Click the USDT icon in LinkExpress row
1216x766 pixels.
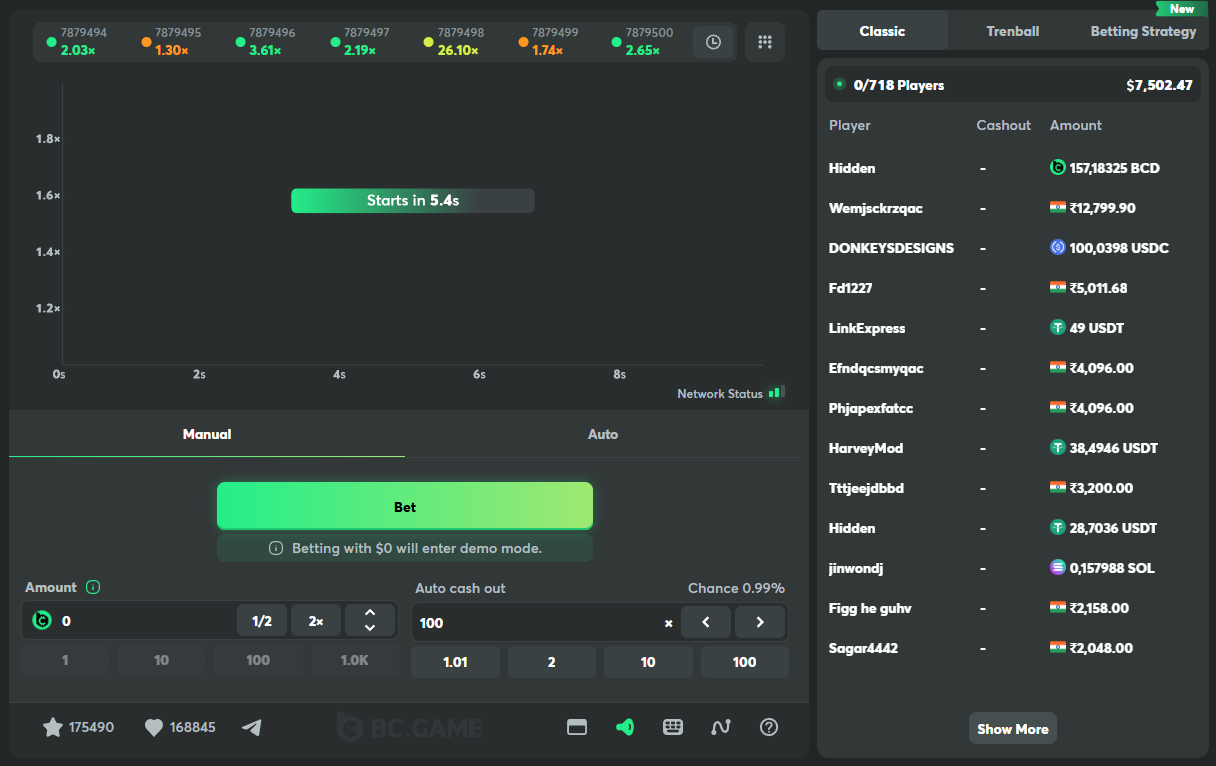pos(1058,327)
